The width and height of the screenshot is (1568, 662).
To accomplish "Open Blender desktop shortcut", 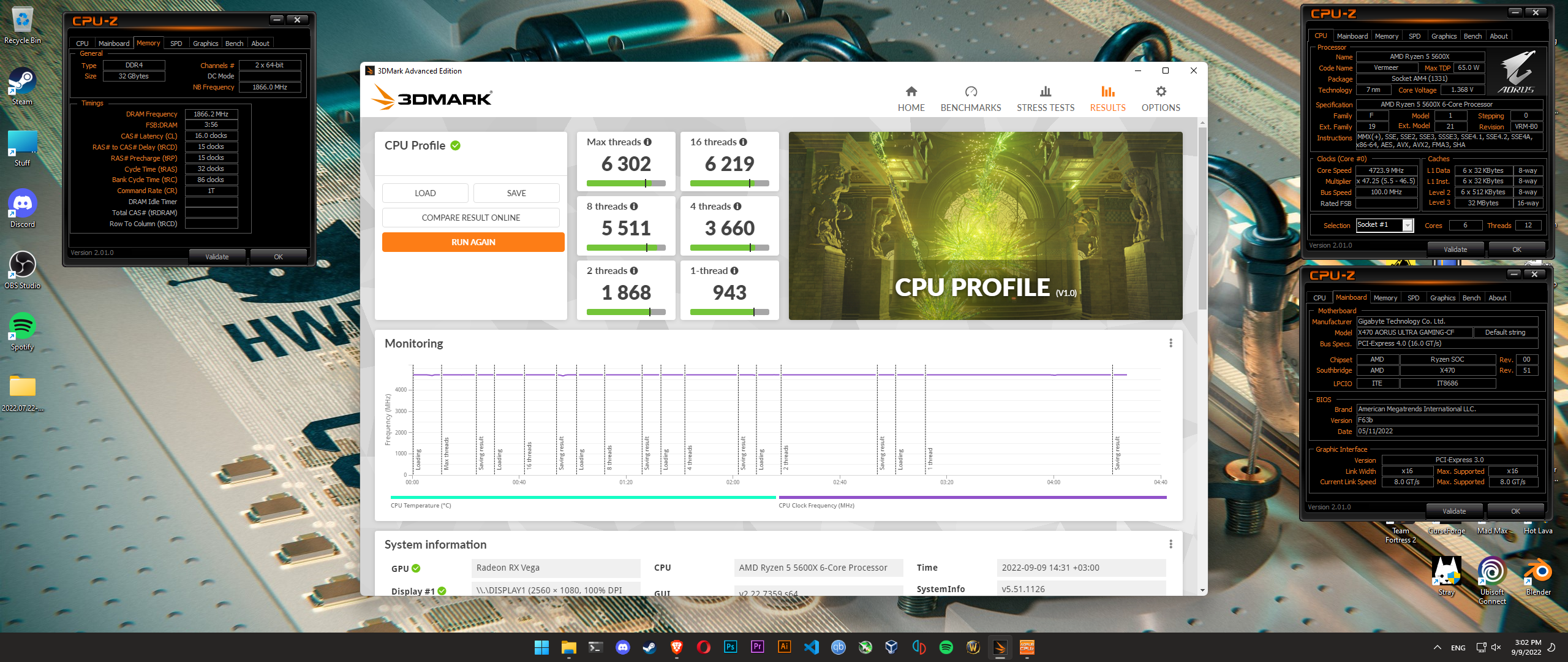I will pos(1538,576).
